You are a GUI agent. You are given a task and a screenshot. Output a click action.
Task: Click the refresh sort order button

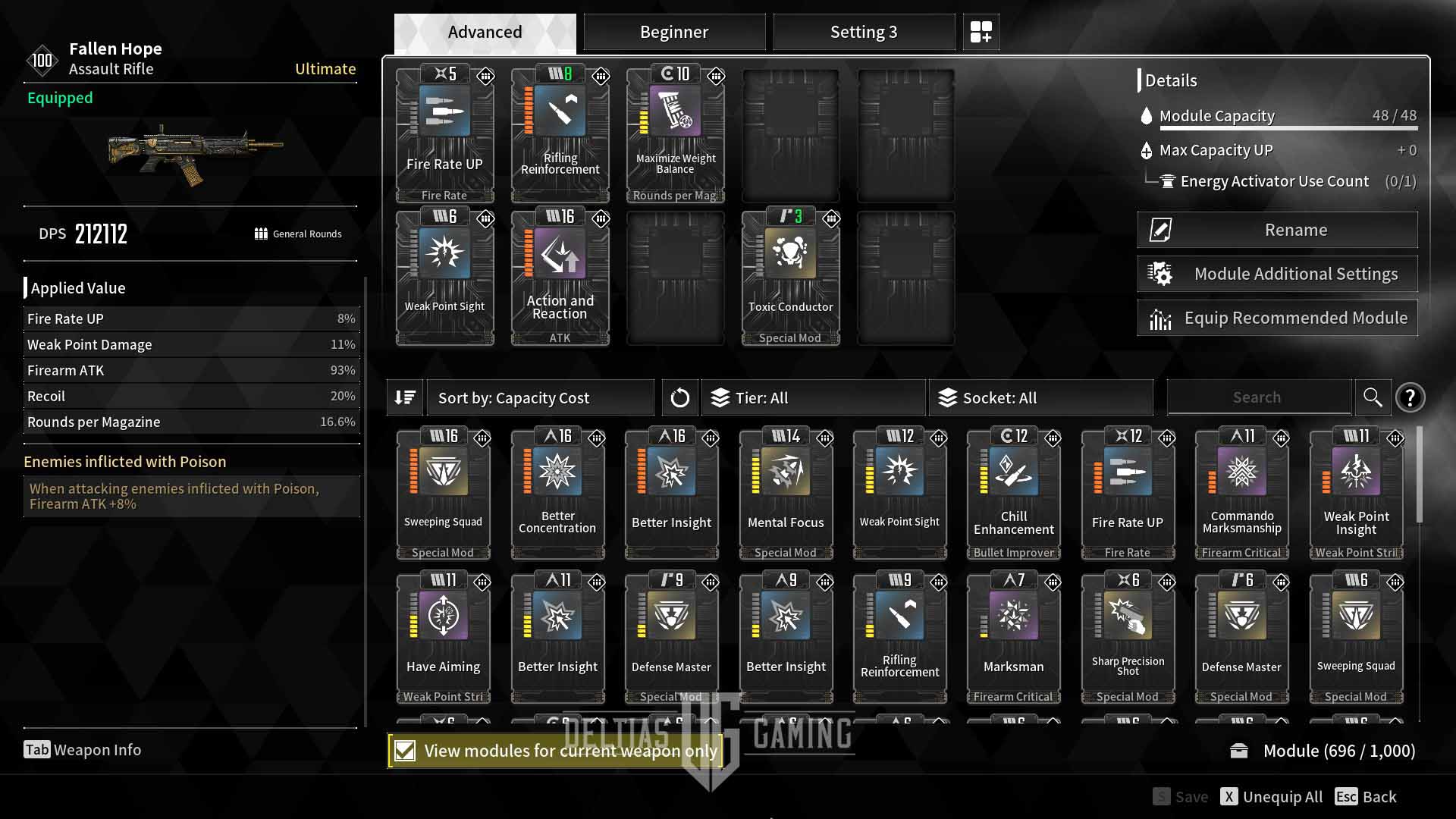pos(680,397)
